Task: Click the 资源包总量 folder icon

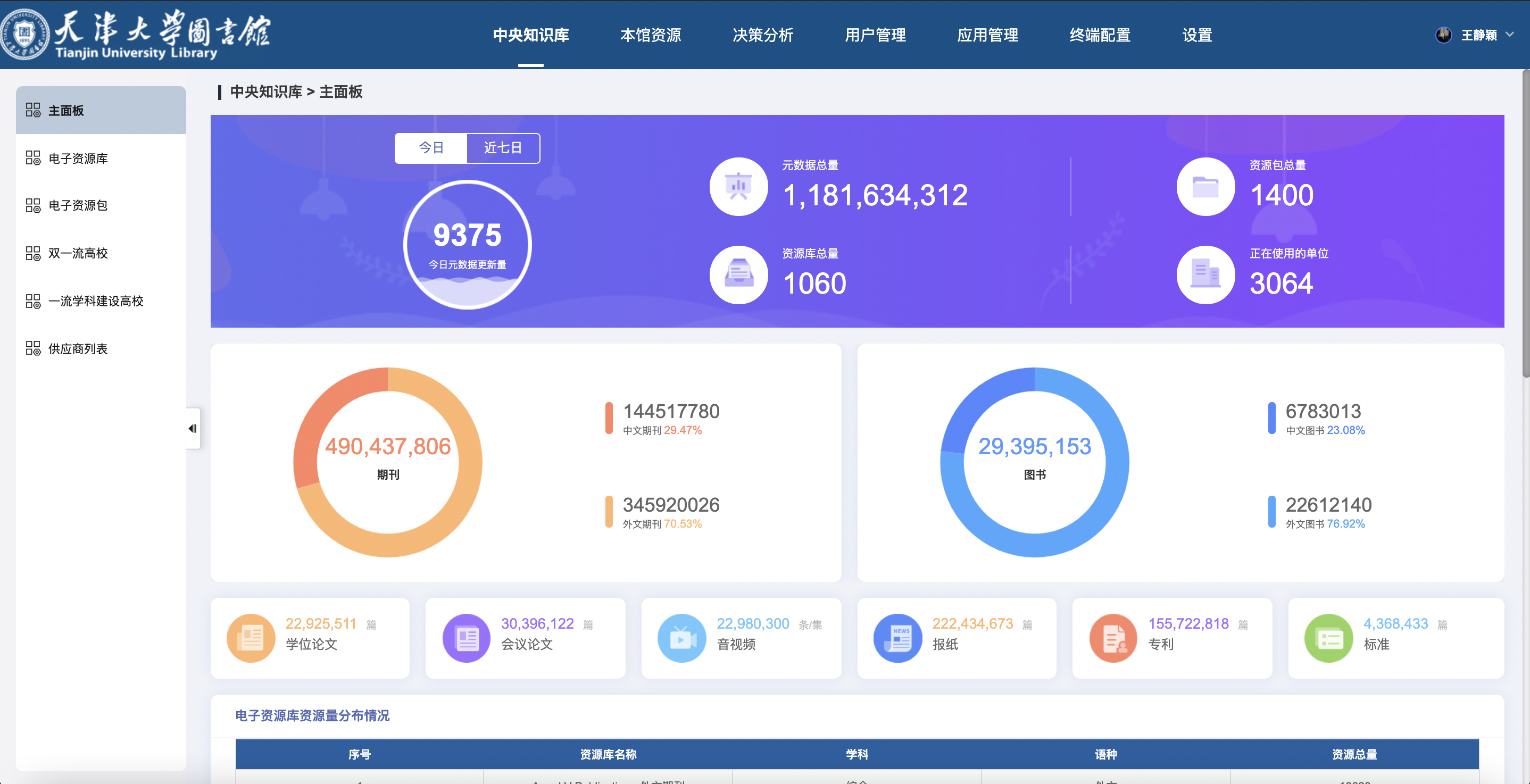Action: 1205,187
